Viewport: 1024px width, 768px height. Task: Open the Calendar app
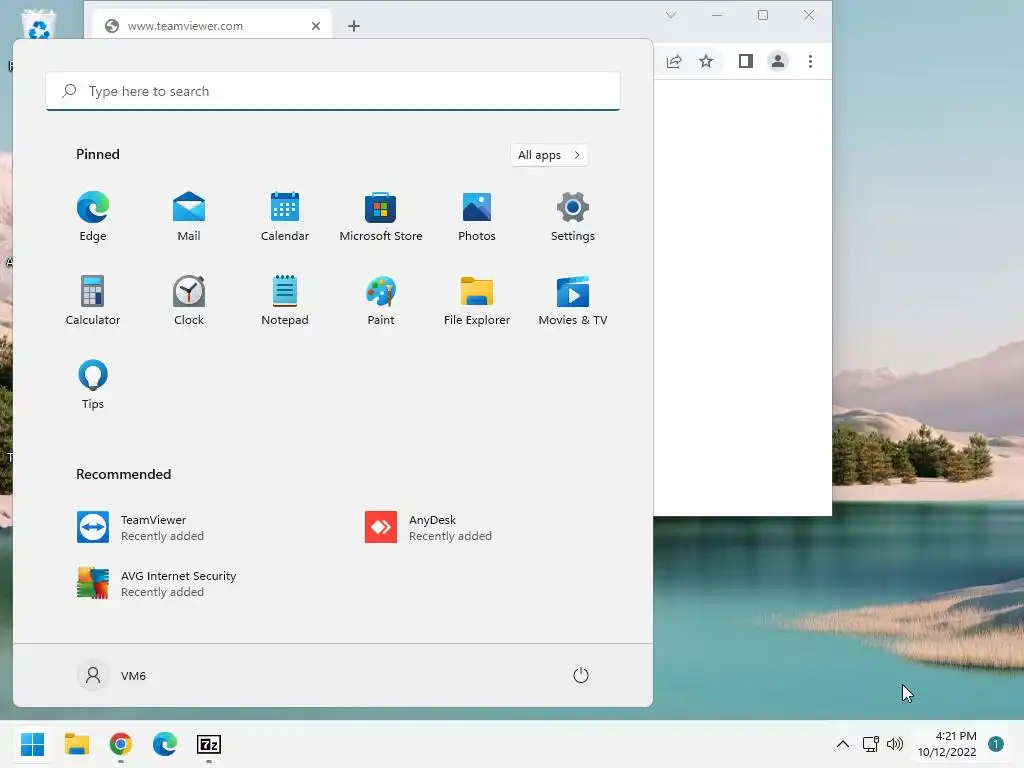click(x=285, y=217)
